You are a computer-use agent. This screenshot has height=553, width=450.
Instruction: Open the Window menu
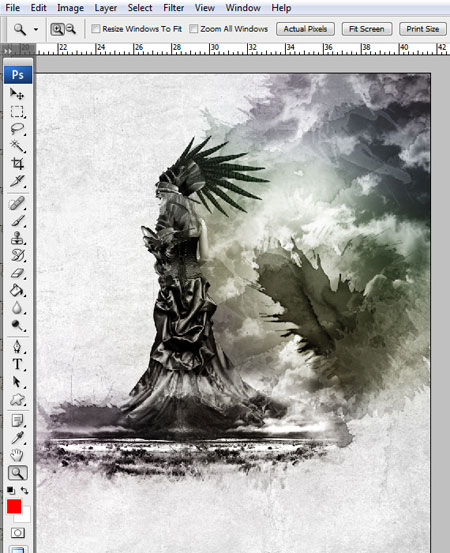(243, 8)
